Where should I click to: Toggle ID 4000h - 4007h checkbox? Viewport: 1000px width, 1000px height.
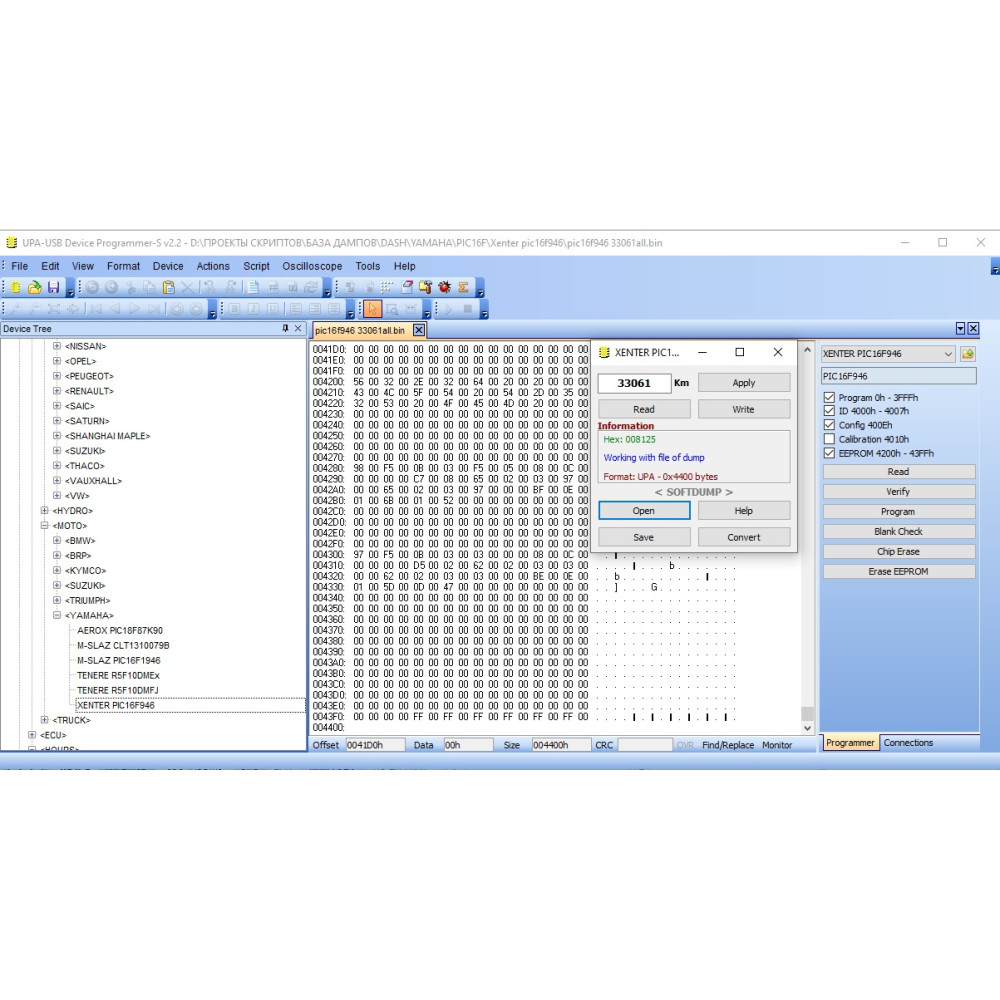829,411
